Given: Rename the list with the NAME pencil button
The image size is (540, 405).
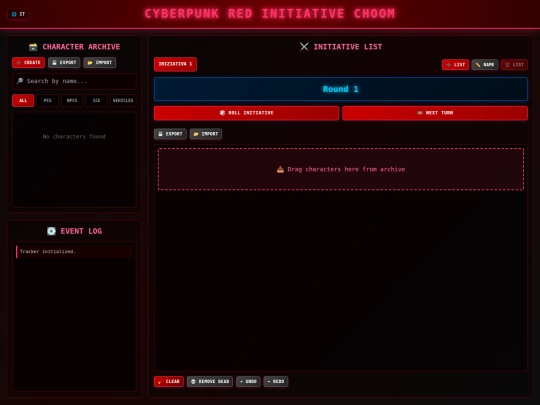Looking at the screenshot, I should pos(485,64).
